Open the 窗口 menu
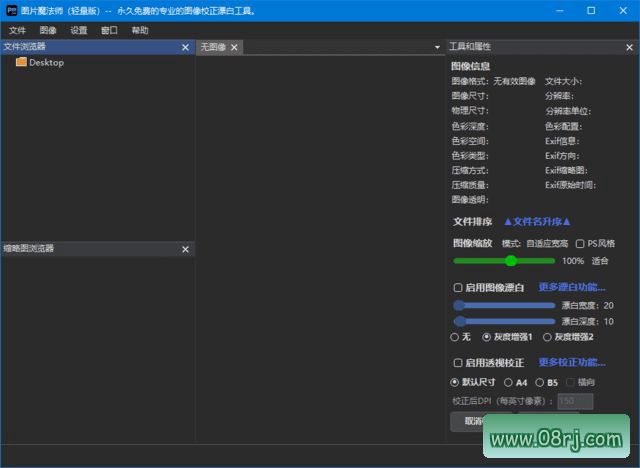The width and height of the screenshot is (640, 468). [109, 31]
